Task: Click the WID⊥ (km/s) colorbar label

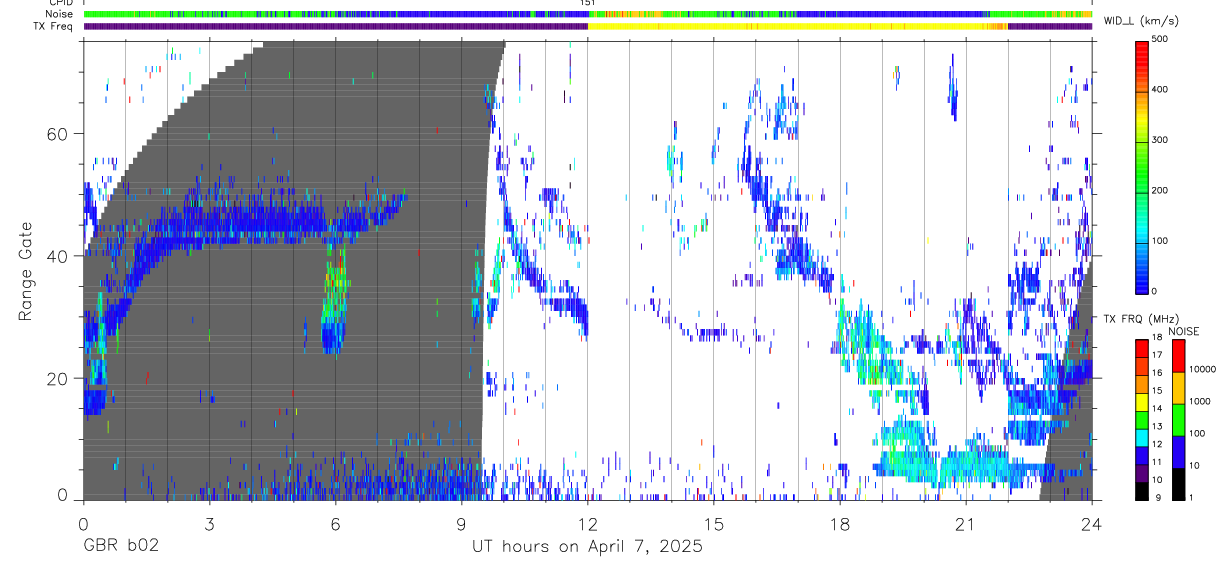Action: tap(1142, 20)
